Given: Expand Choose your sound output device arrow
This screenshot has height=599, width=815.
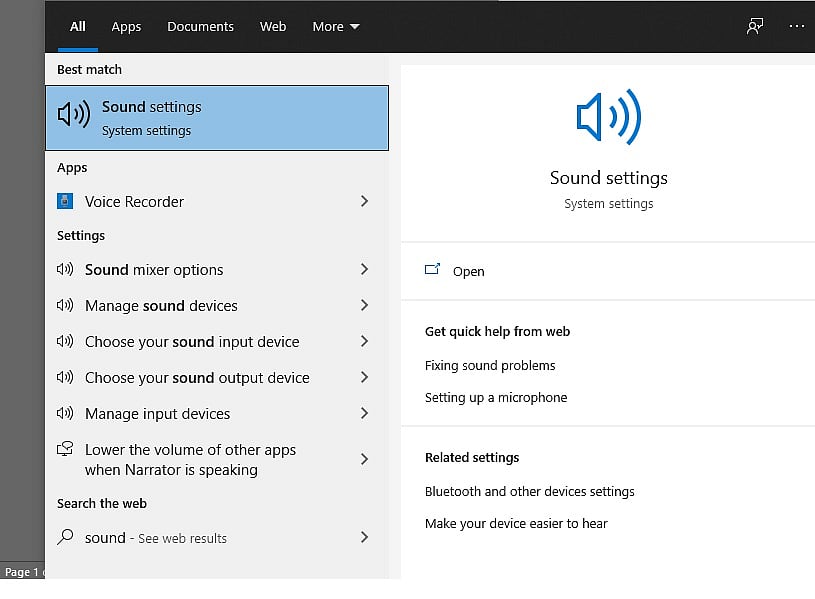Looking at the screenshot, I should pos(364,377).
